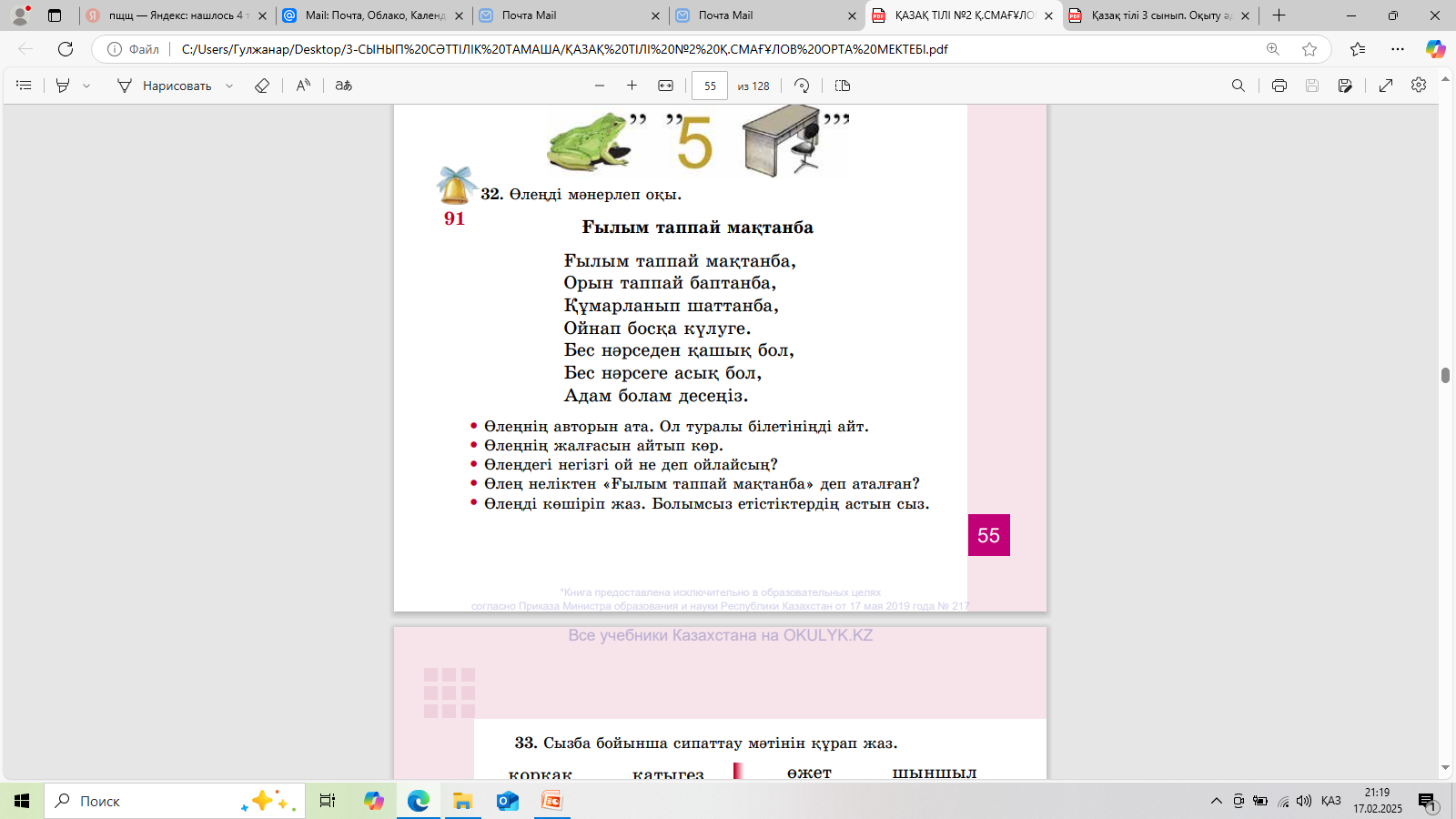The width and height of the screenshot is (1456, 819).
Task: Open the volume control
Action: coord(1304,801)
